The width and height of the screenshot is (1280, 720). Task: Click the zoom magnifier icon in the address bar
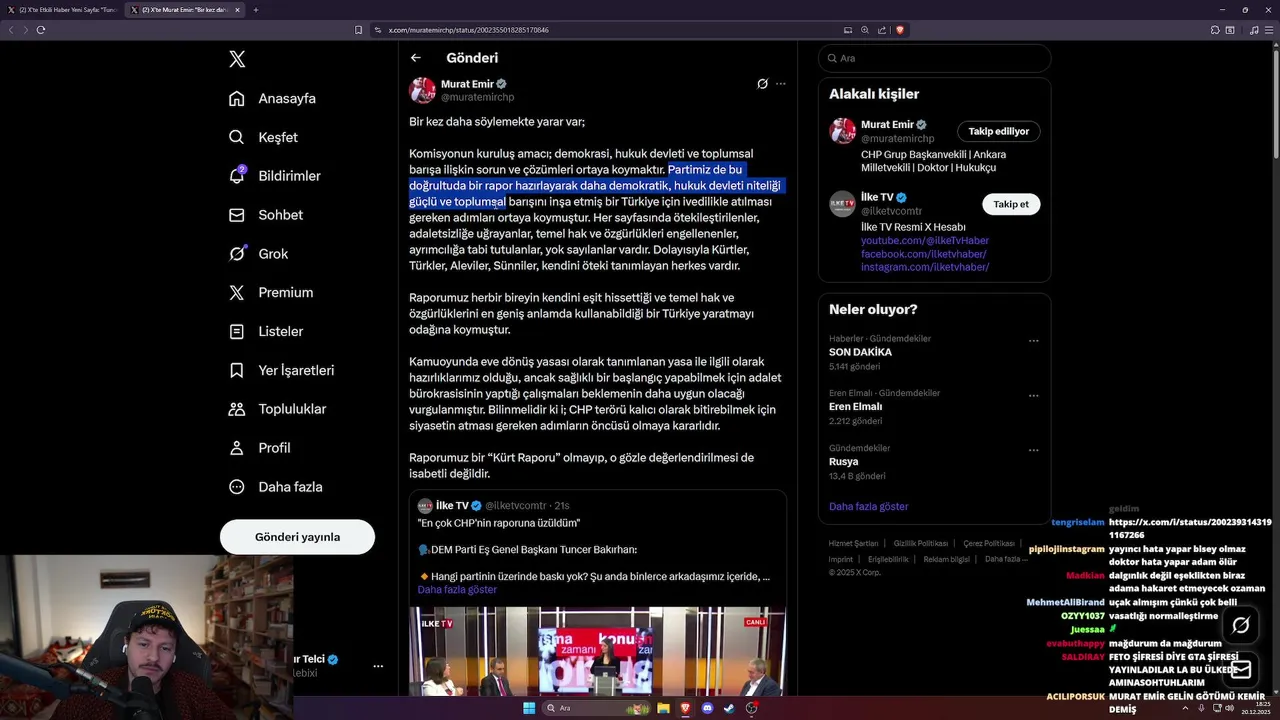click(x=865, y=30)
